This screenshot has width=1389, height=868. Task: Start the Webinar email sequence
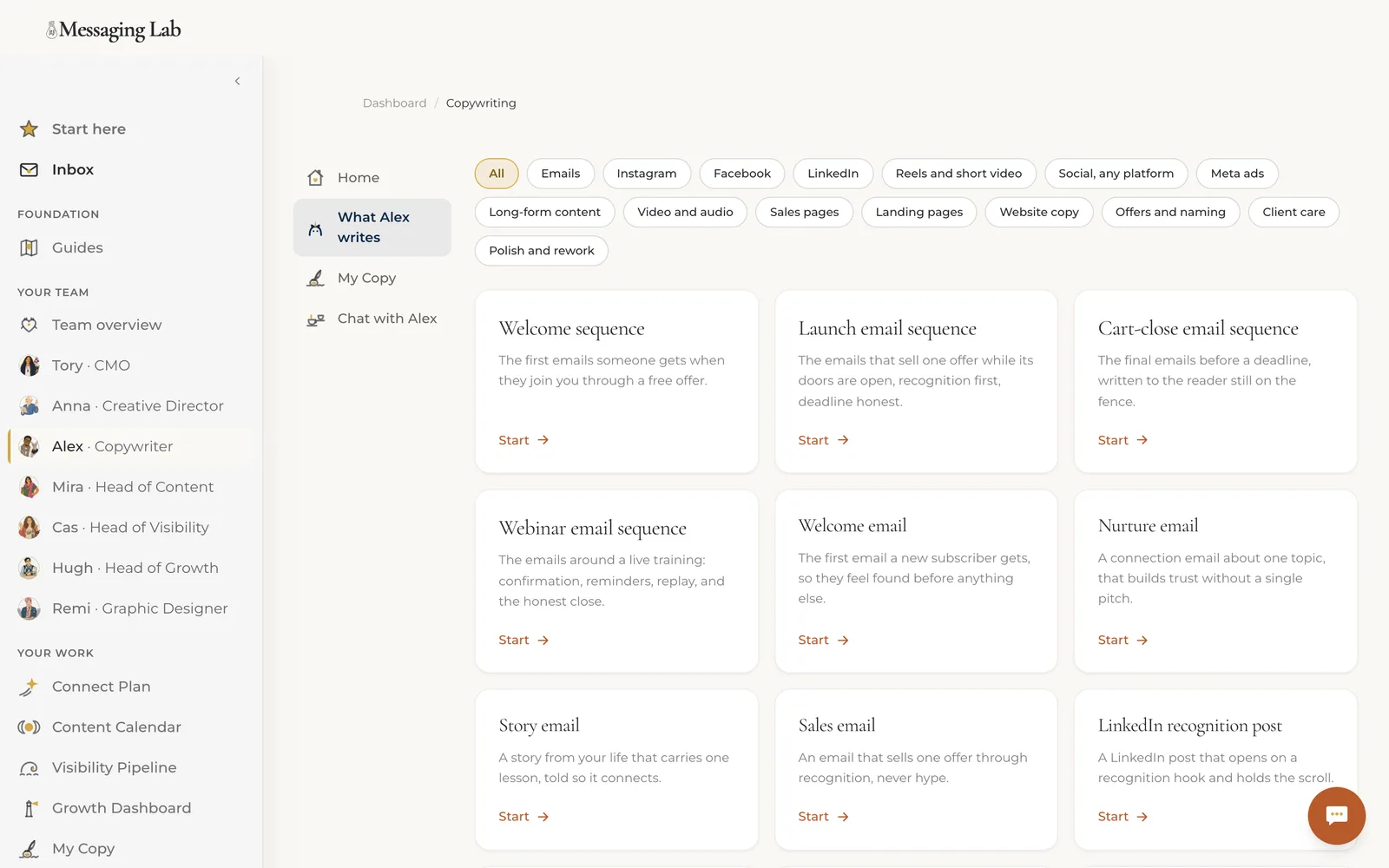click(523, 641)
